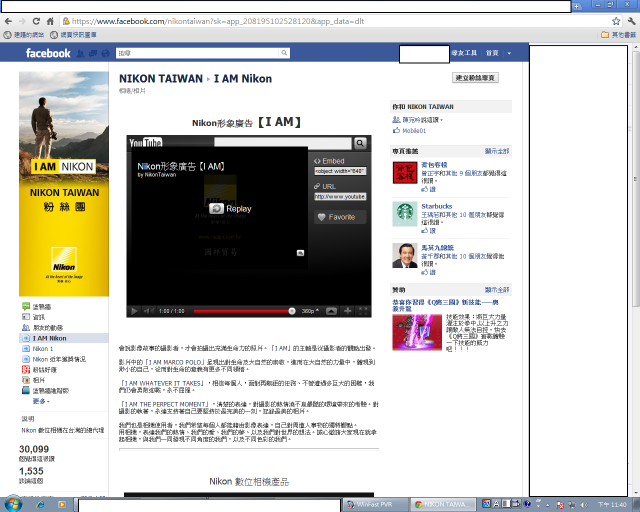This screenshot has height=512, width=640.
Task: Open the 360p quality menu
Action: point(310,311)
